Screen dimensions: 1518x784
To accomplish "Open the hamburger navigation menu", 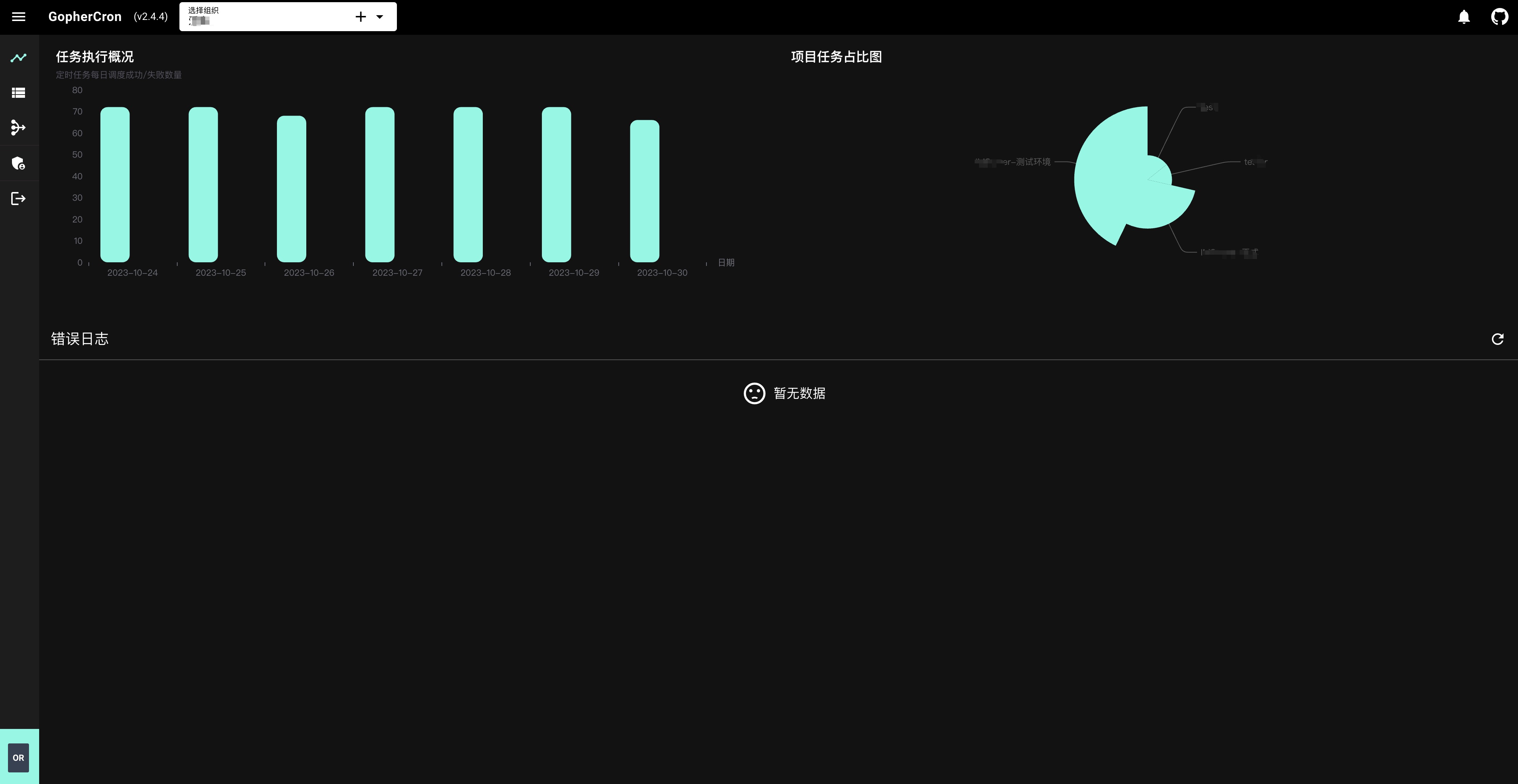I will pos(18,17).
